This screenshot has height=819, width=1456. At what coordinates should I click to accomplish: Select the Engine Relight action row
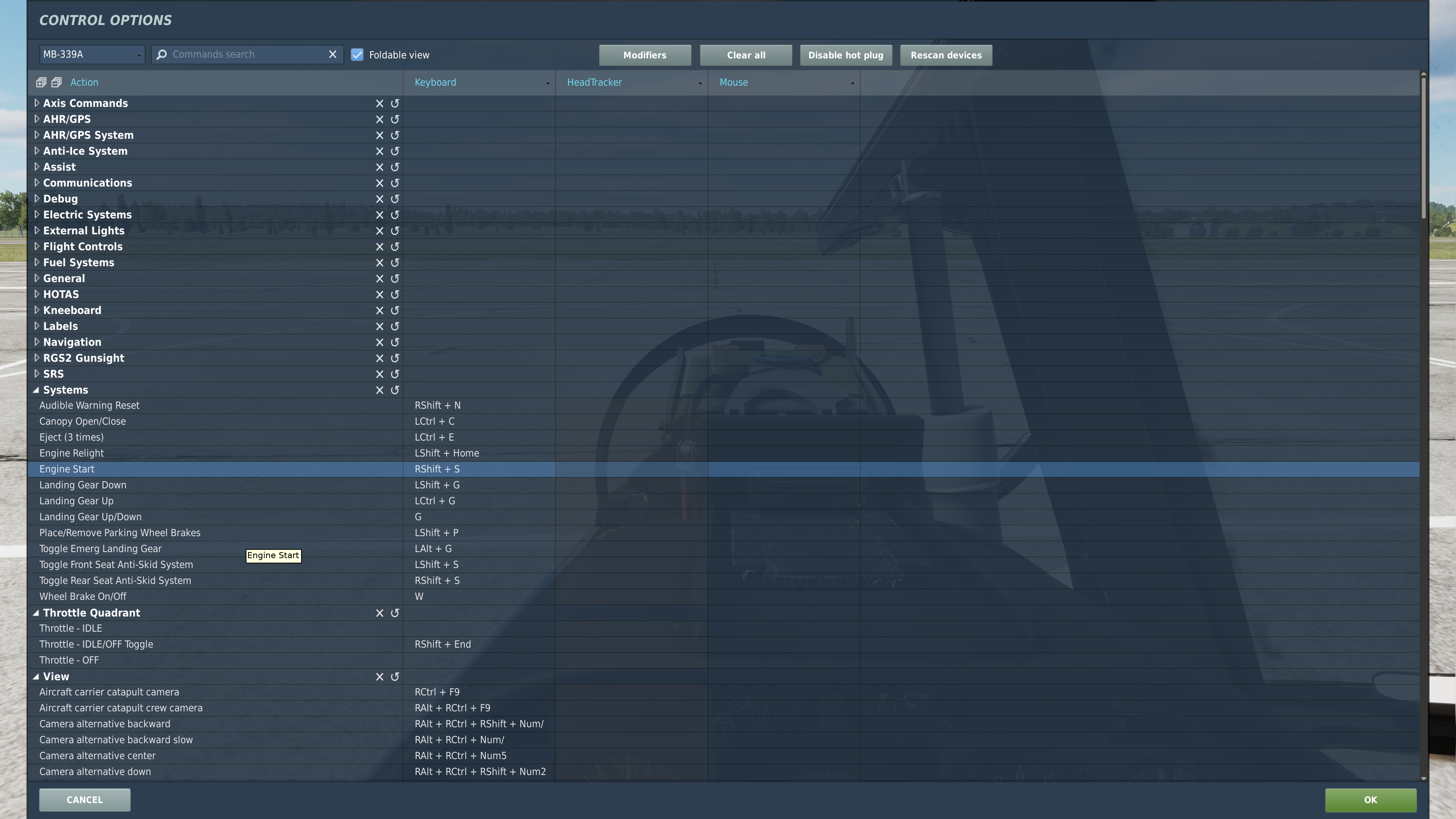pos(723,453)
